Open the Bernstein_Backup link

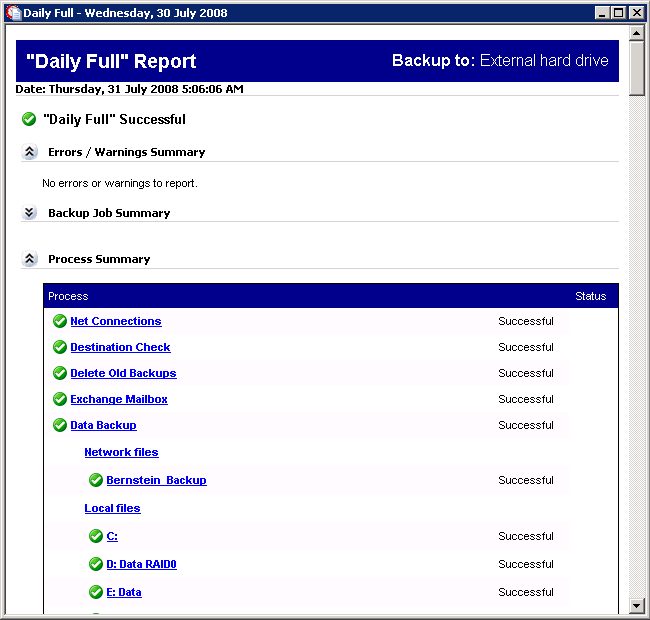coord(156,480)
